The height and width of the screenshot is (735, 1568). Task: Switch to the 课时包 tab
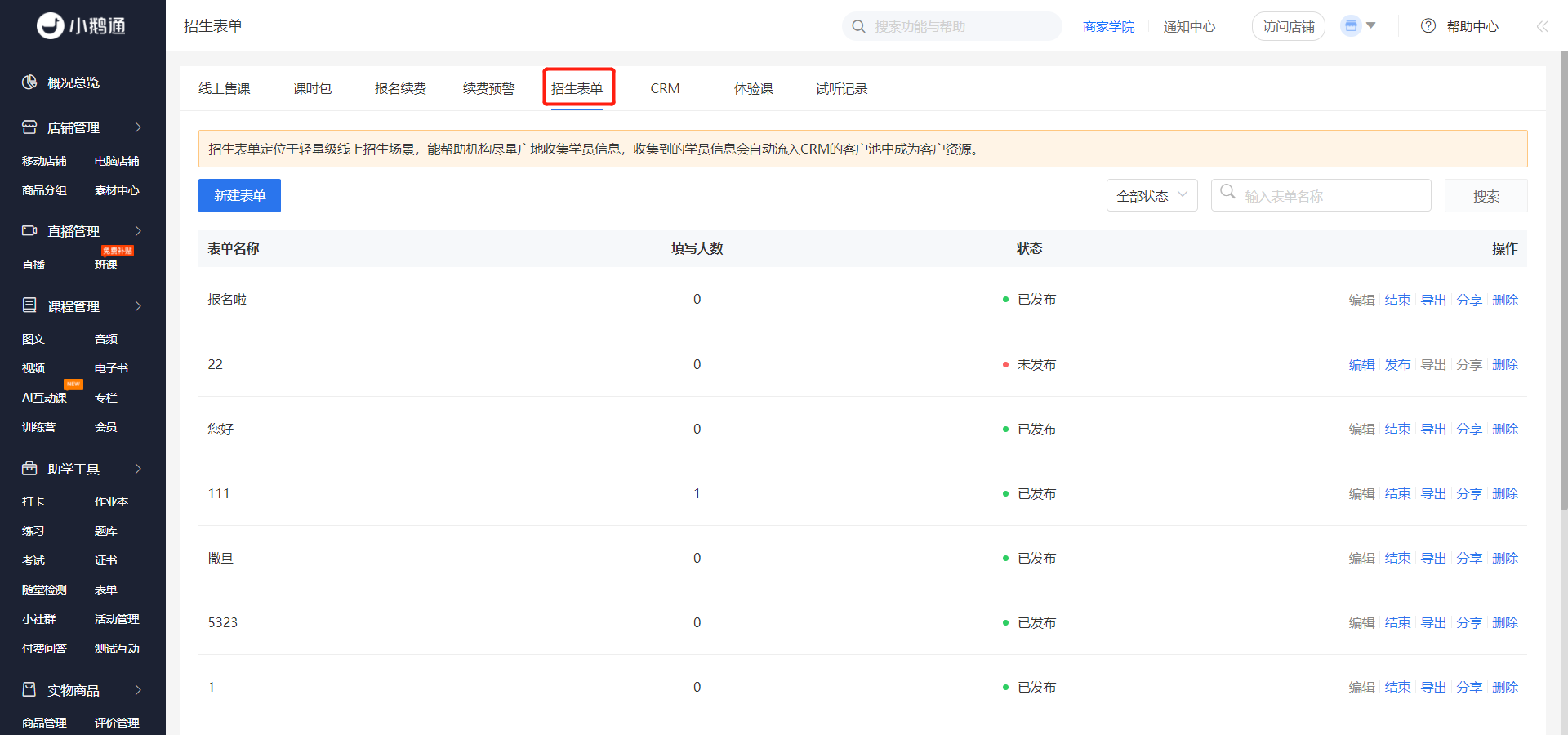click(x=313, y=88)
